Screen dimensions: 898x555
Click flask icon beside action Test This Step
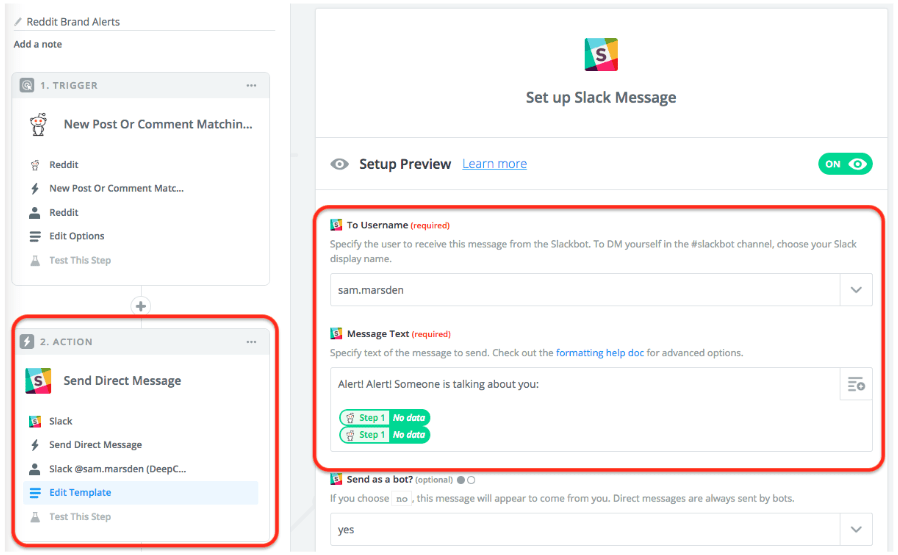35,517
